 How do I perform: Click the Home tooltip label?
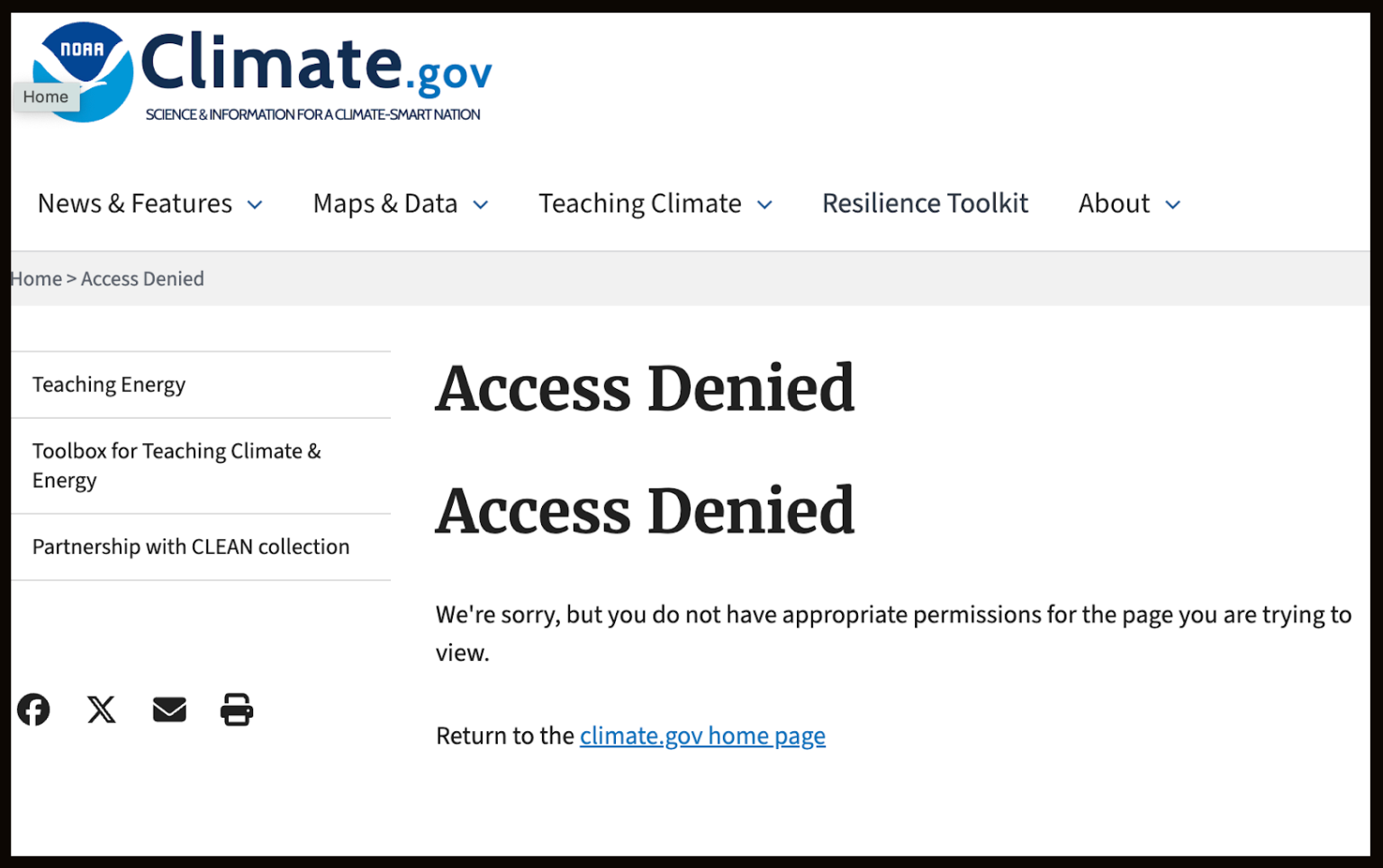(46, 96)
